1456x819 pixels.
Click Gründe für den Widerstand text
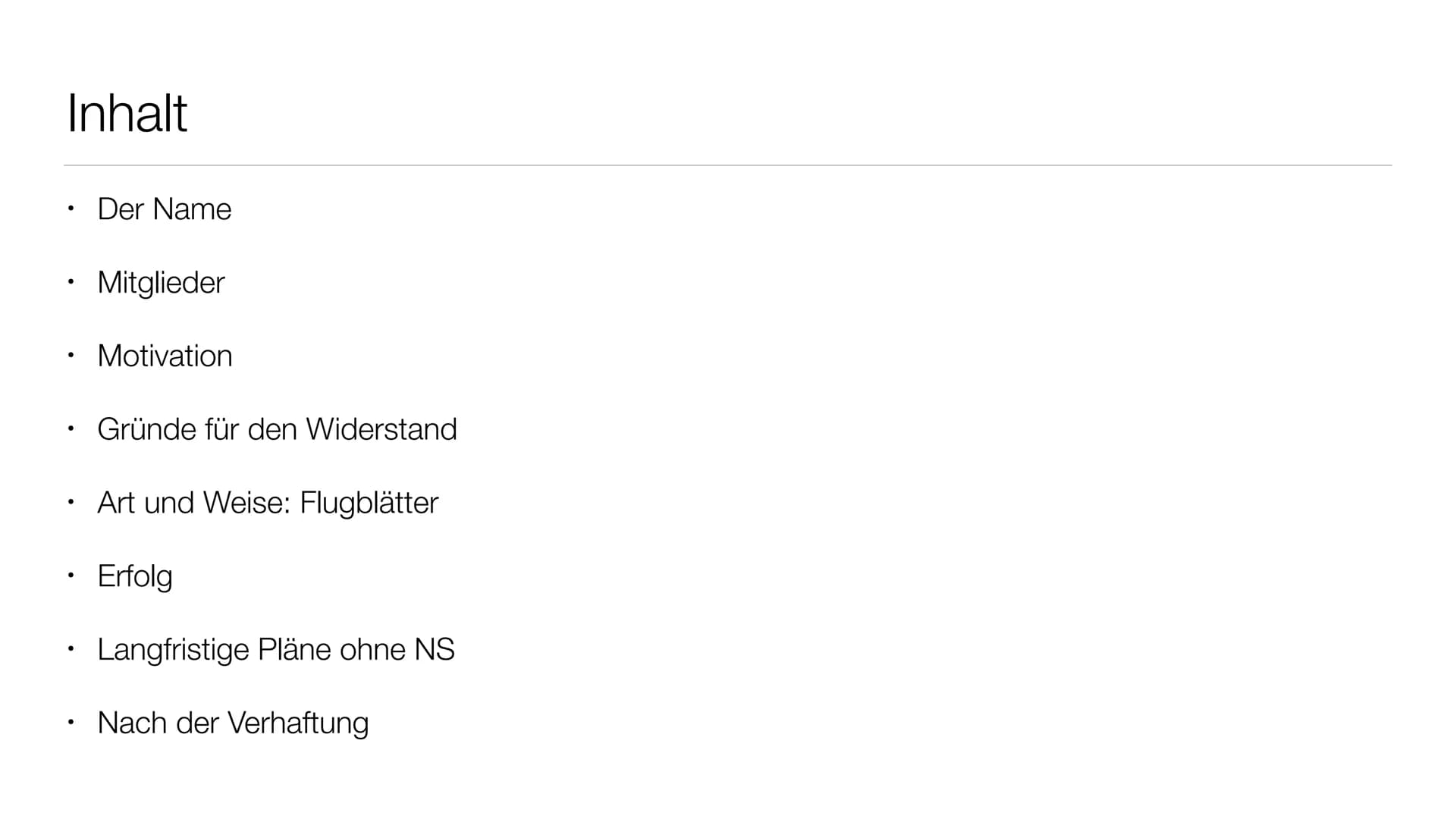(278, 429)
